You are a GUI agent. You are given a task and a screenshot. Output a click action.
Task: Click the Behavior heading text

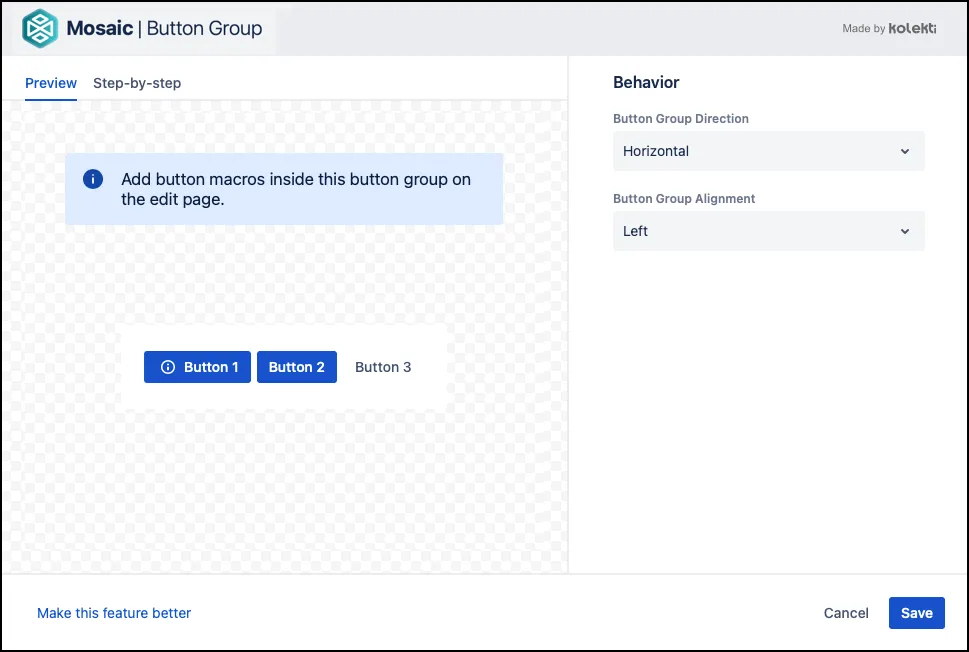[646, 82]
